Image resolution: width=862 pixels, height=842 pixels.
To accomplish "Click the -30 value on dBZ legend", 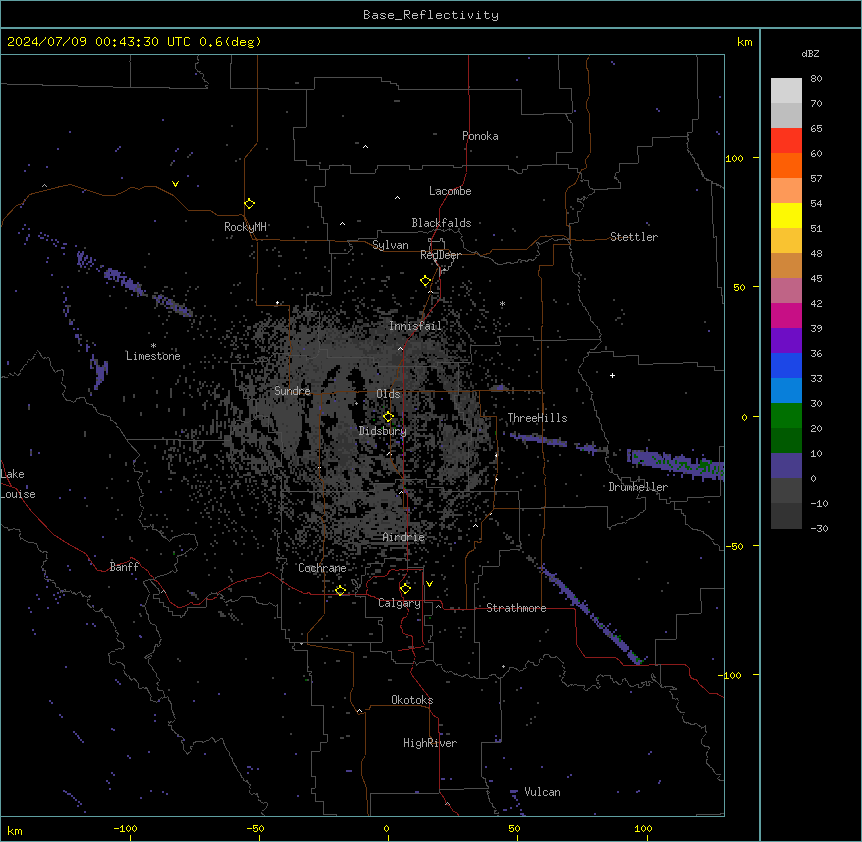I will (x=819, y=529).
